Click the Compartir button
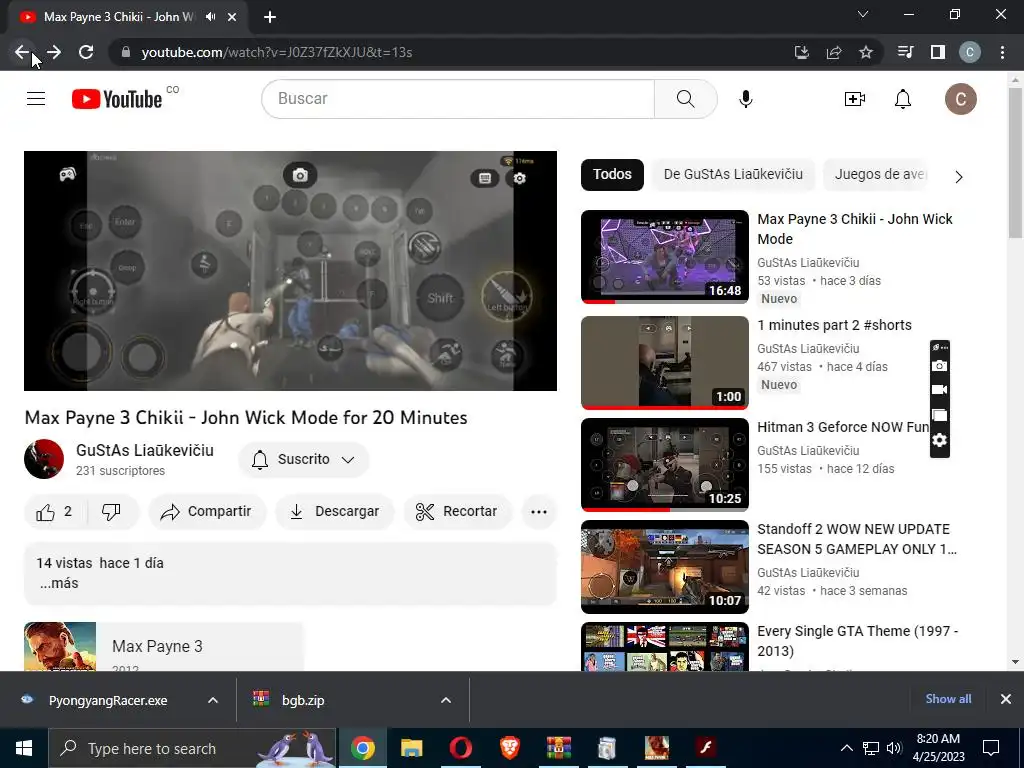Viewport: 1024px width, 768px height. (207, 512)
